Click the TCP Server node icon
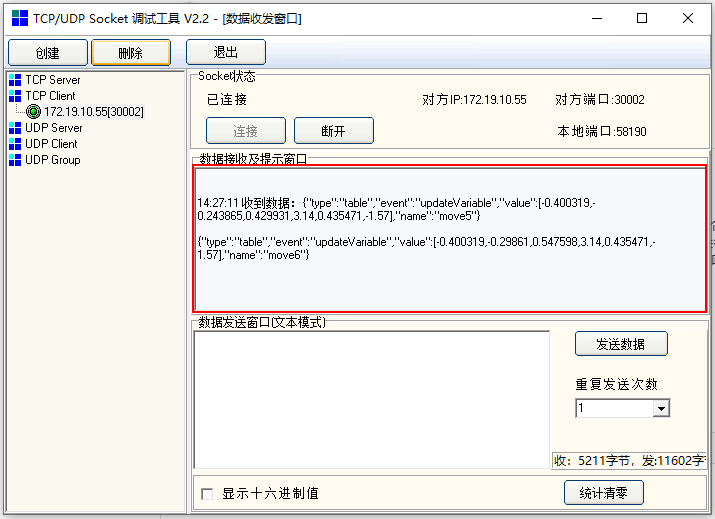This screenshot has width=715, height=519. (15, 80)
